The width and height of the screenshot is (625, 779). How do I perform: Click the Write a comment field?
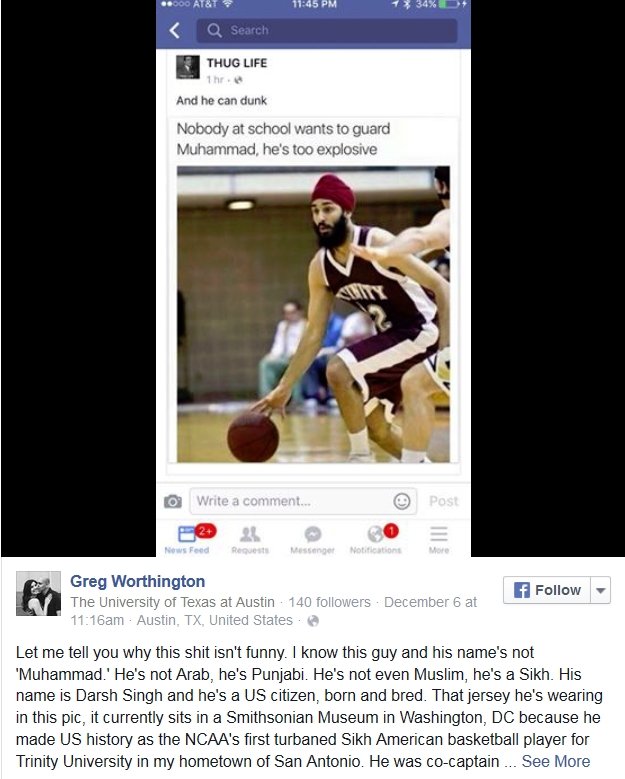pyautogui.click(x=303, y=501)
